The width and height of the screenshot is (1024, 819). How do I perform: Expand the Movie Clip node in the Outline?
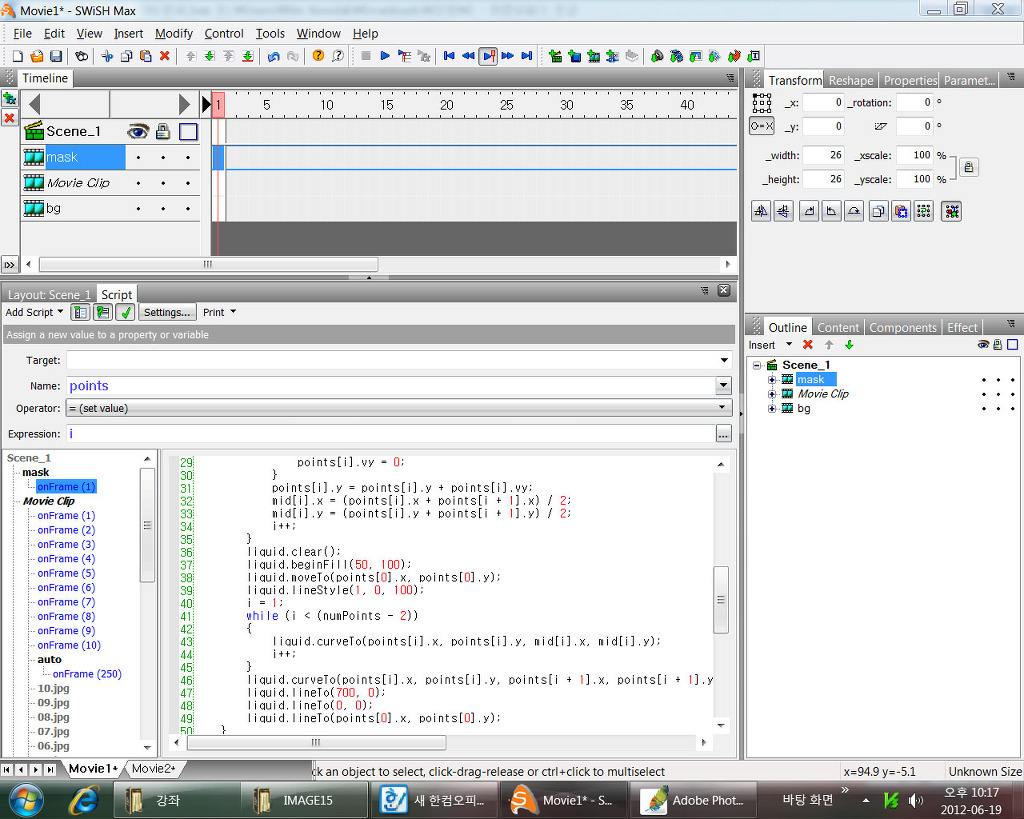point(772,394)
